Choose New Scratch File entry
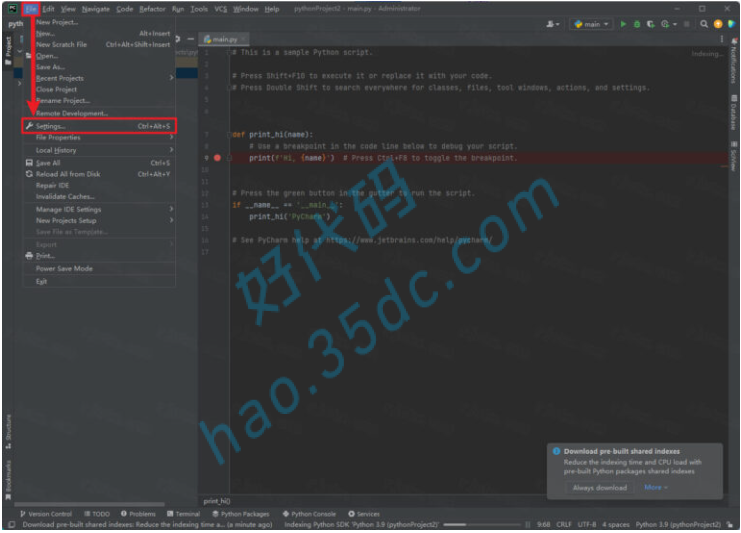The height and width of the screenshot is (533, 741). pos(99,44)
